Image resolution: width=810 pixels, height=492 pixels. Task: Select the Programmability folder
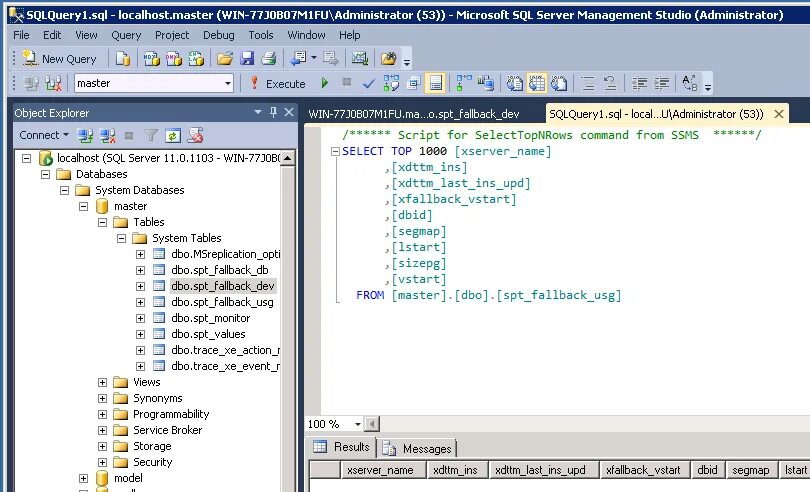click(171, 414)
